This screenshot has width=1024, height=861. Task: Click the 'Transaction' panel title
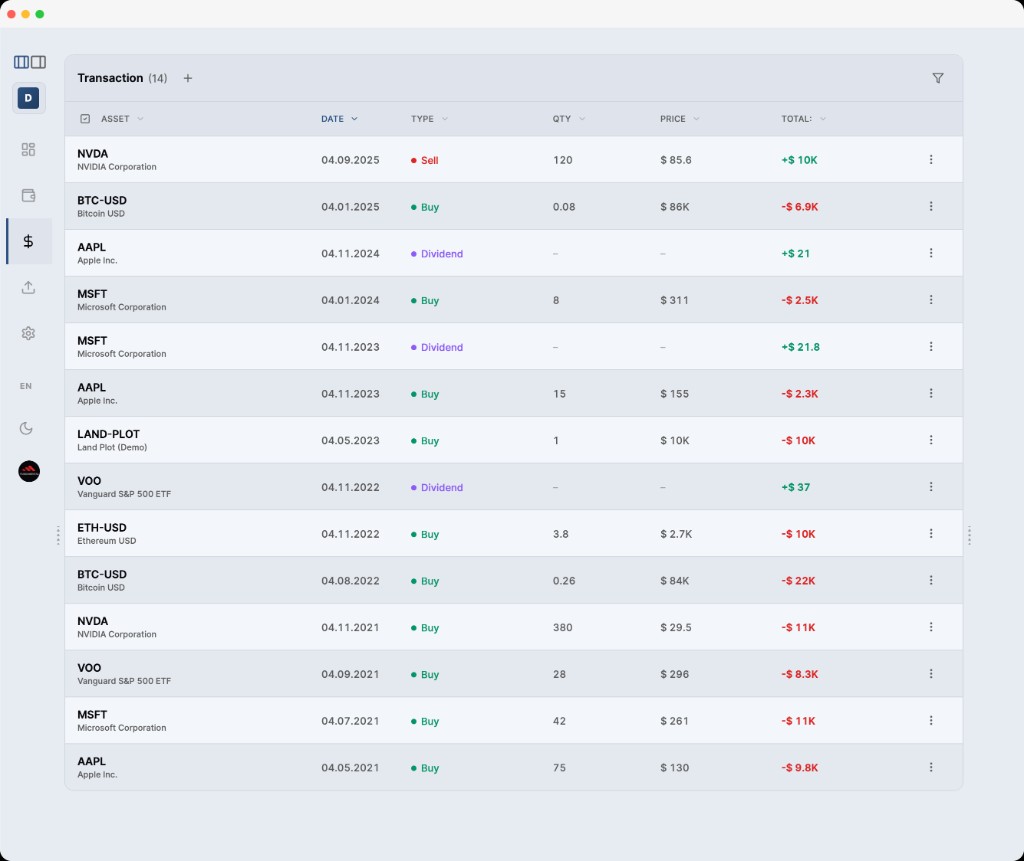110,78
